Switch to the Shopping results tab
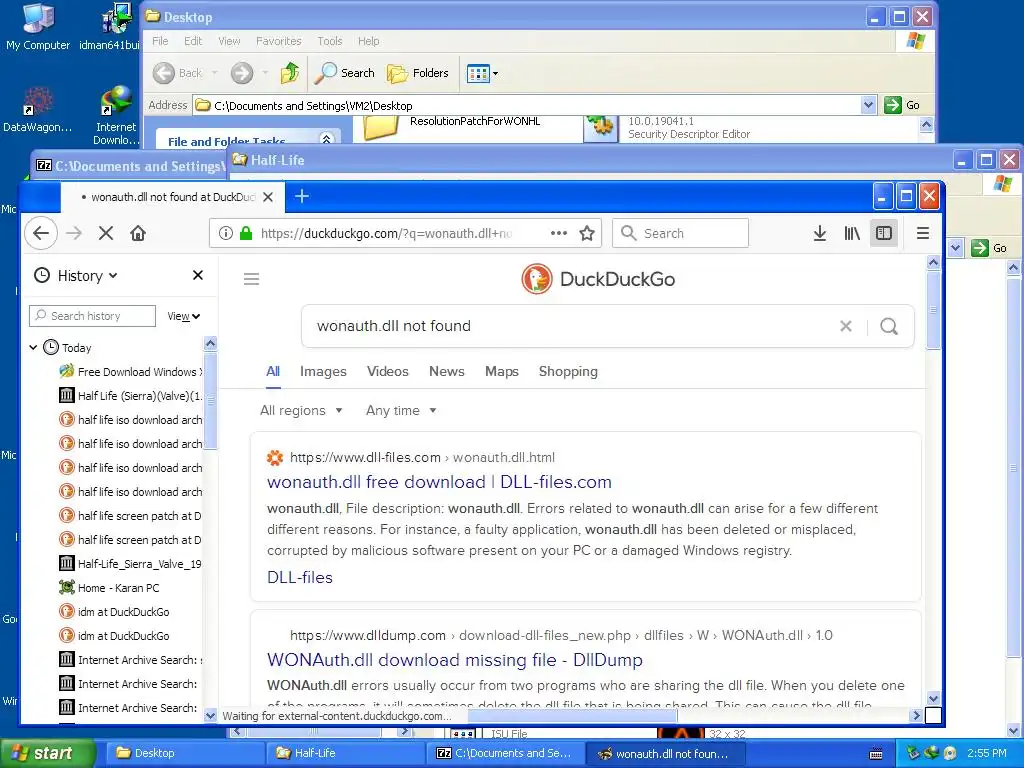Viewport: 1024px width, 768px height. pos(568,371)
